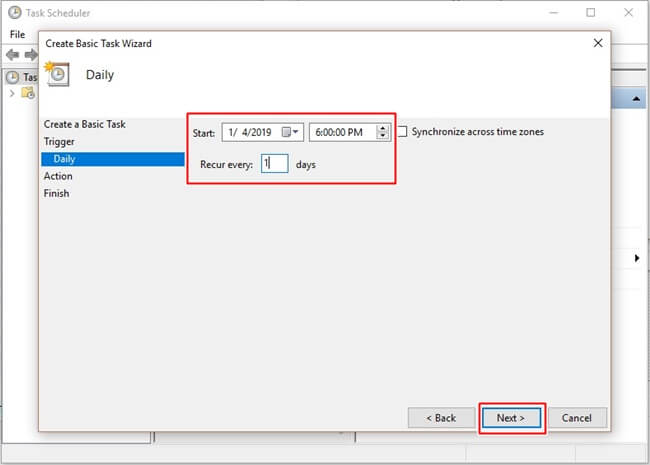Viewport: 650px width, 465px height.
Task: Click the forward arrow toolbar icon
Action: 31,54
